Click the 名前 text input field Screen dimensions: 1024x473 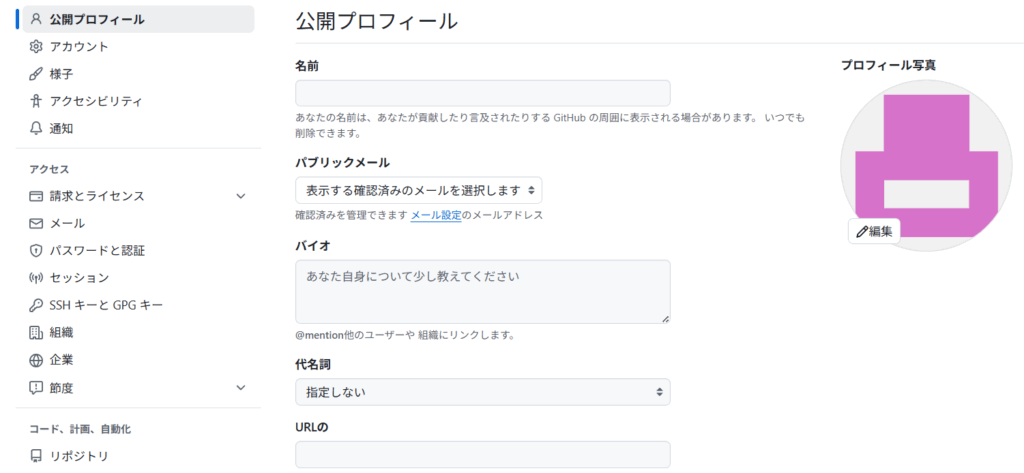coord(482,94)
